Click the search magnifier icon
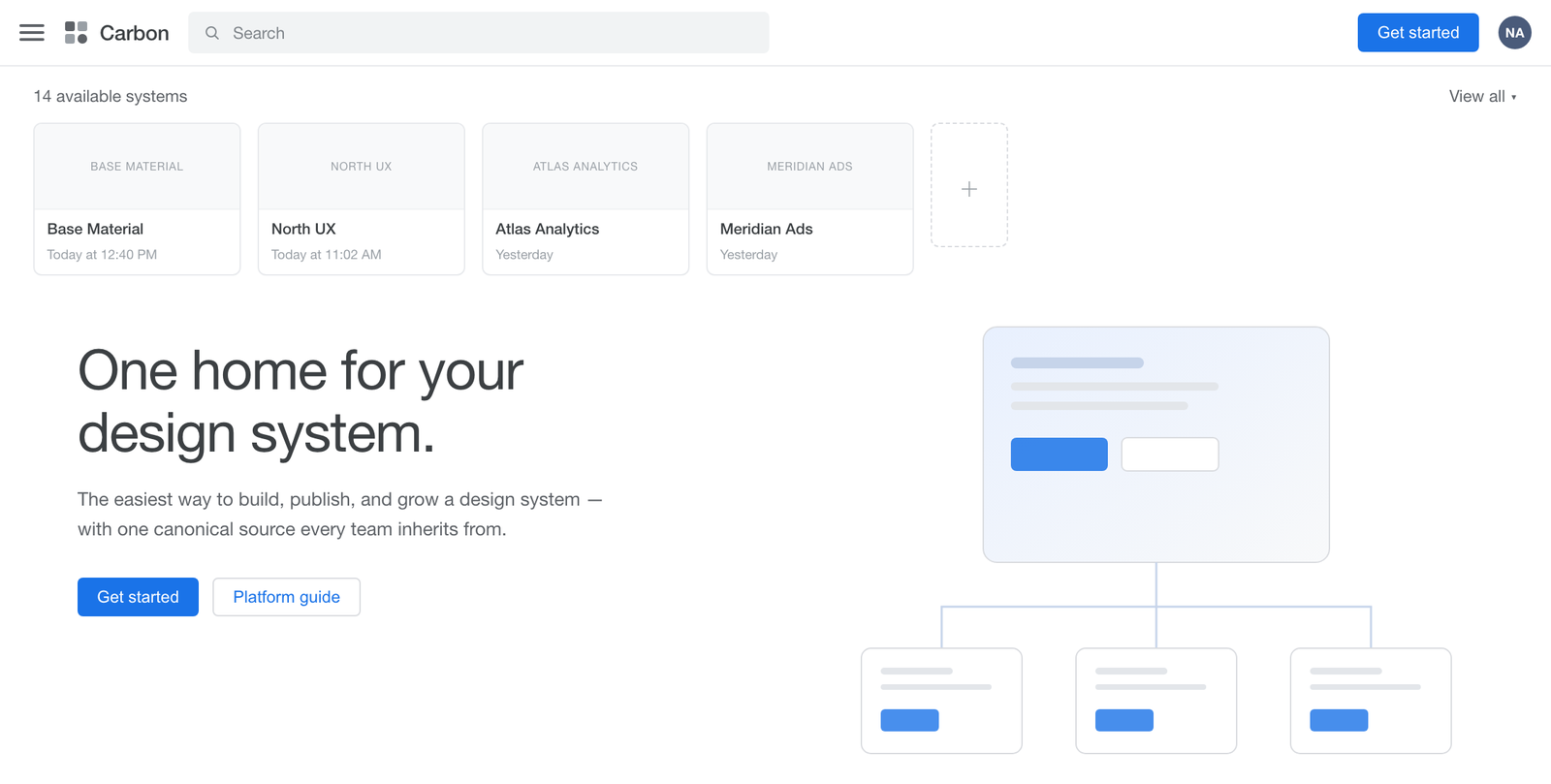This screenshot has height=784, width=1551. (212, 33)
